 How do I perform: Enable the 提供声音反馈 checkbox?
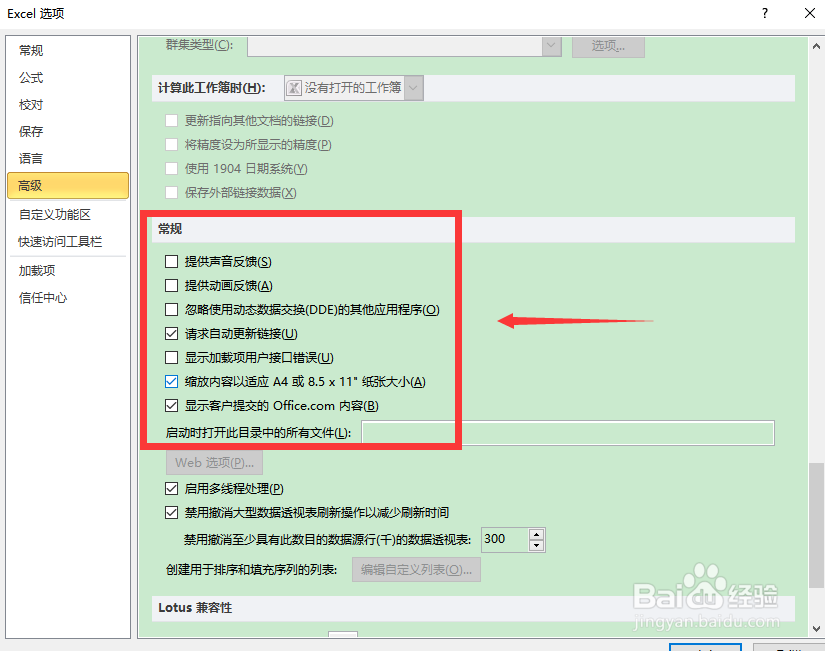tap(170, 261)
